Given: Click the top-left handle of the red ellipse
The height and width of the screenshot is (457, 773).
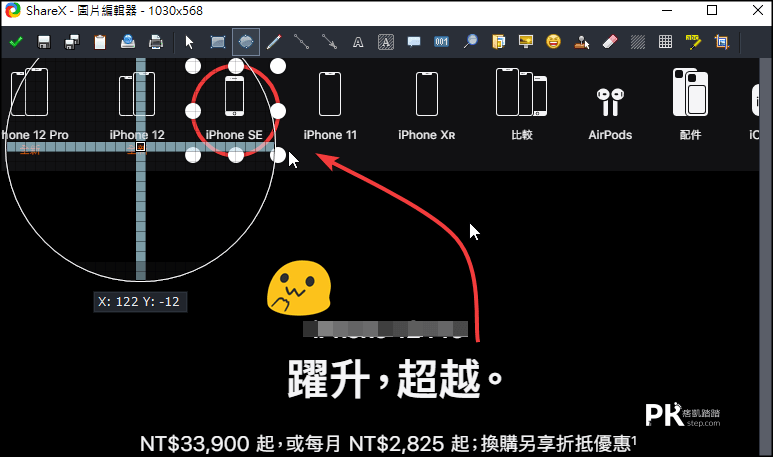Looking at the screenshot, I should coord(193,66).
